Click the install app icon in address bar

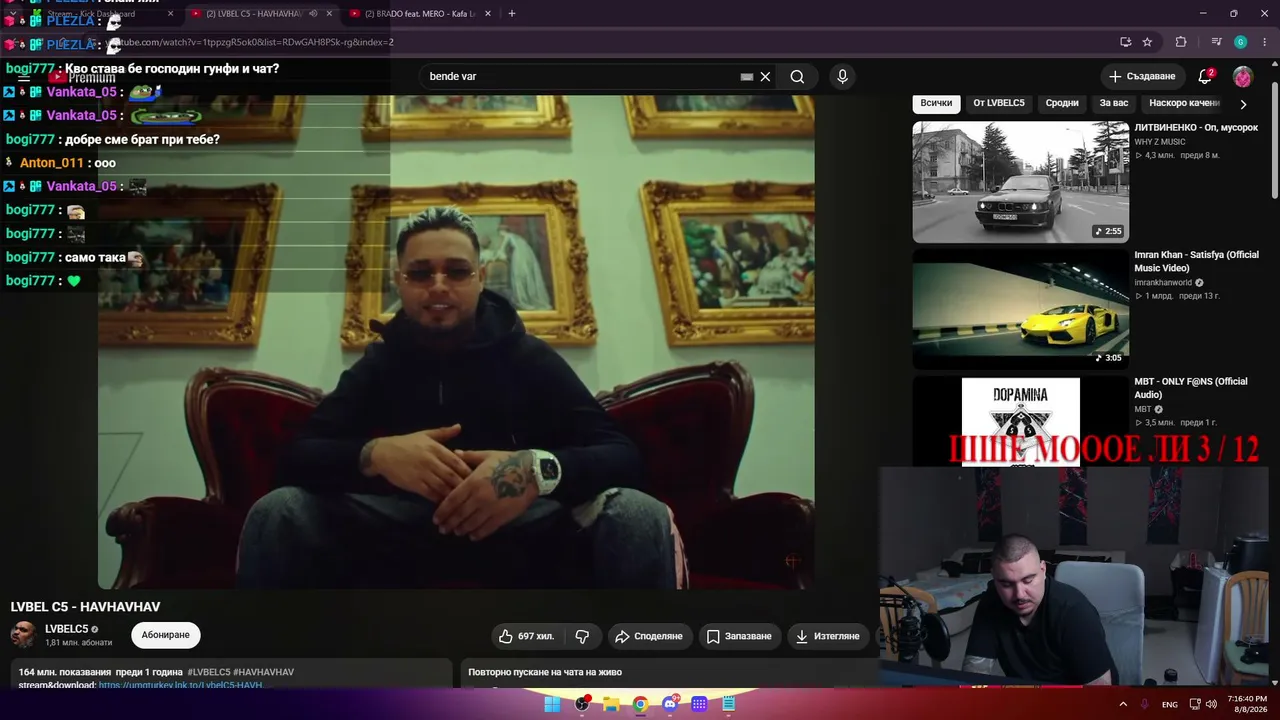tap(1125, 42)
